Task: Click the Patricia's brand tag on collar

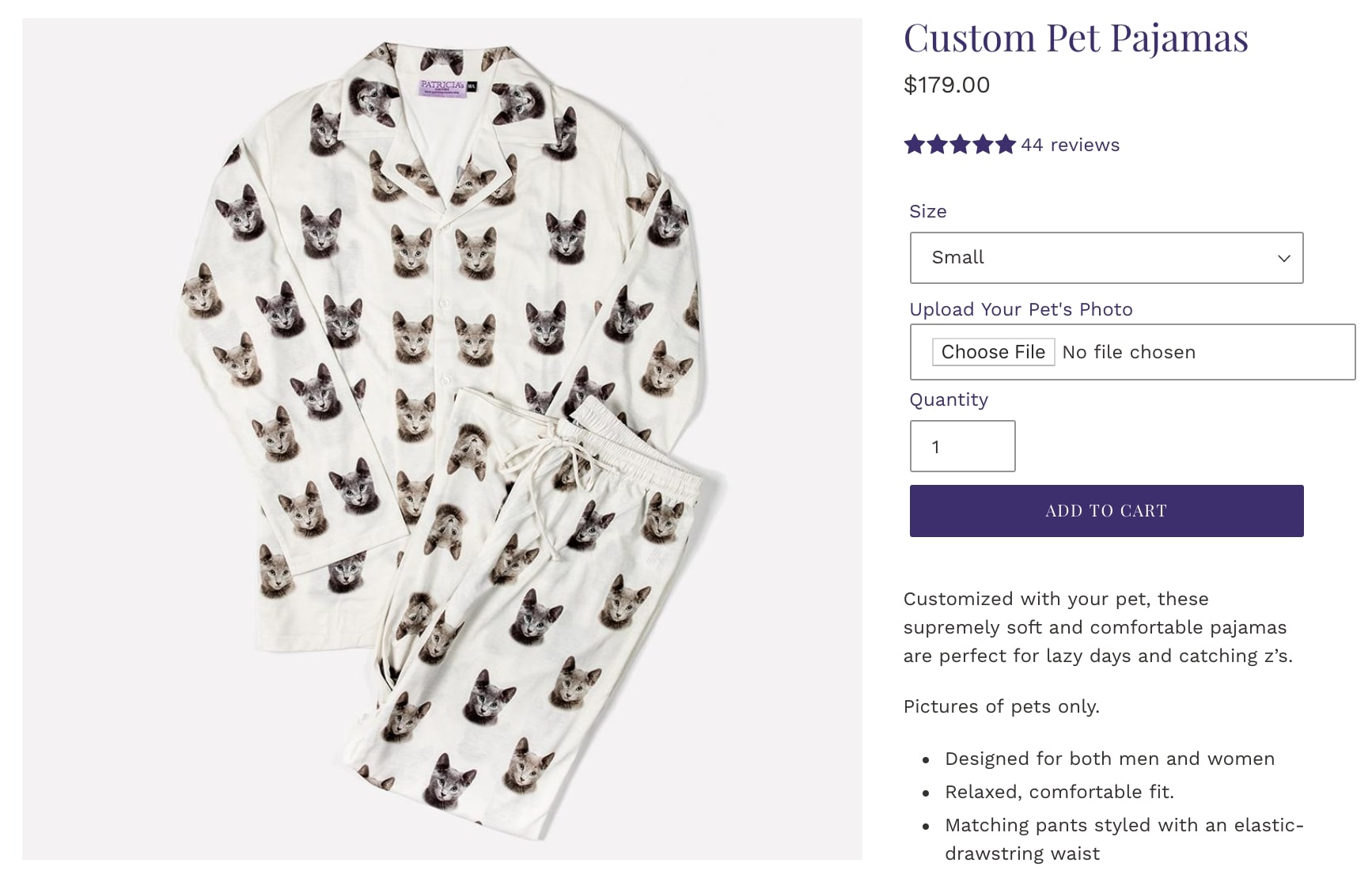Action: (x=442, y=87)
